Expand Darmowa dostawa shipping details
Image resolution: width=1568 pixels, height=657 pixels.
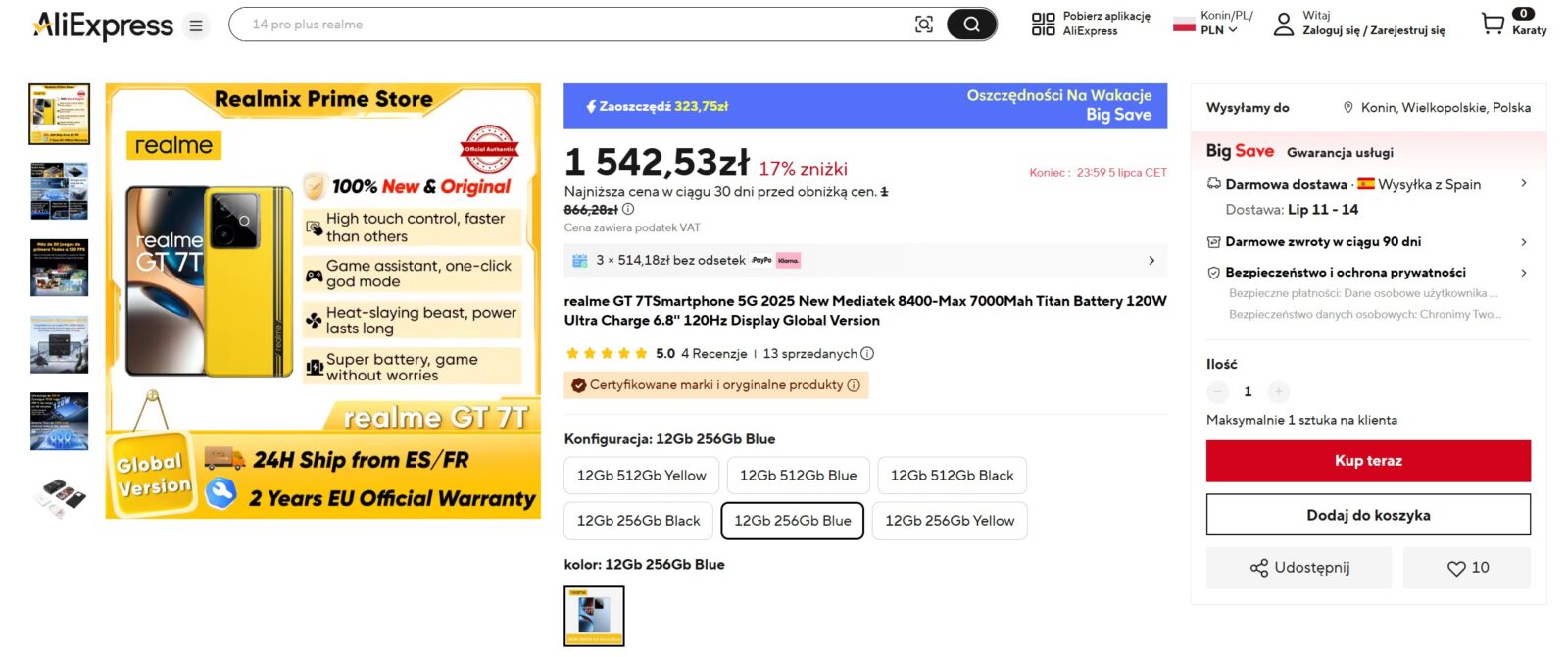click(1523, 184)
